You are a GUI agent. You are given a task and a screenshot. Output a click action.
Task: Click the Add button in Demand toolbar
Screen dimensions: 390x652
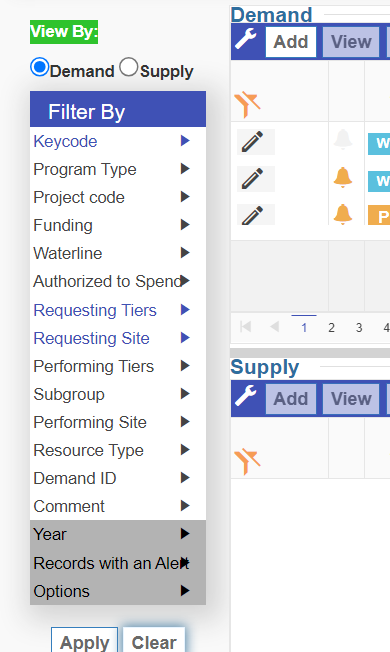(291, 42)
